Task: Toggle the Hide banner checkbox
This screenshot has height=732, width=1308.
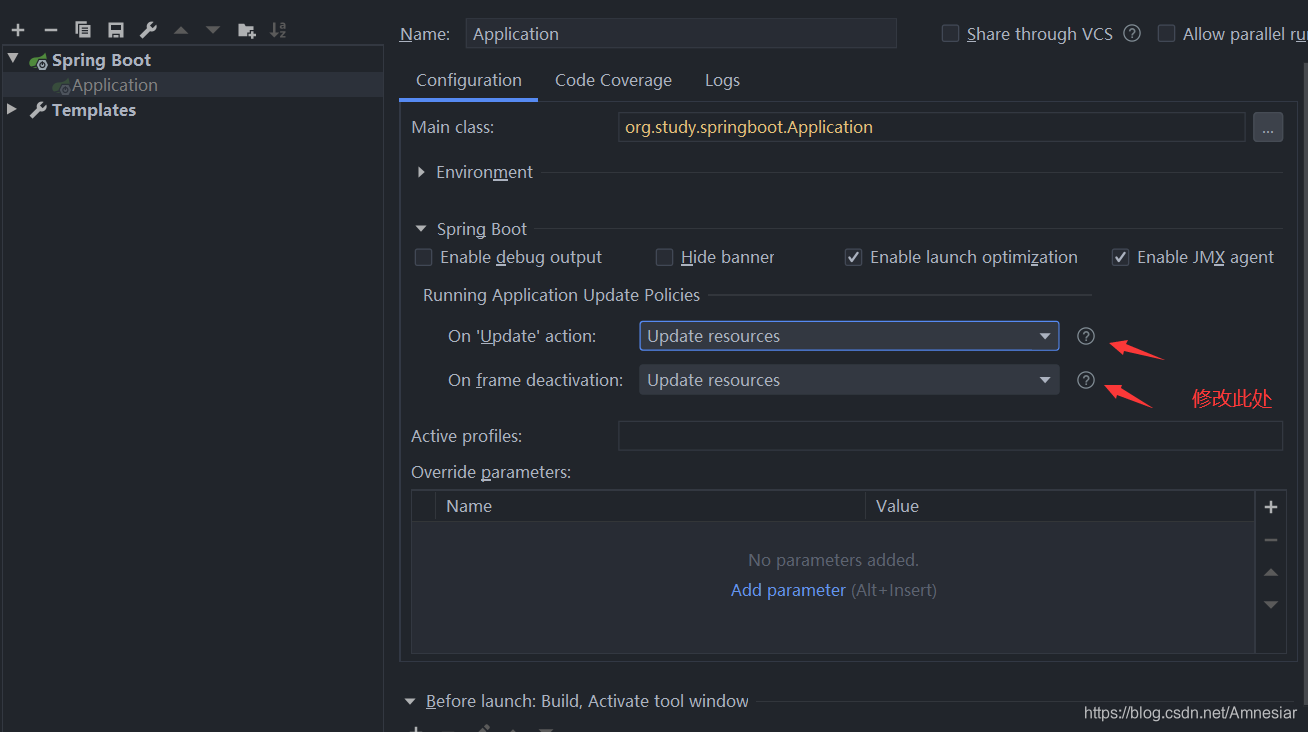Action: [664, 258]
